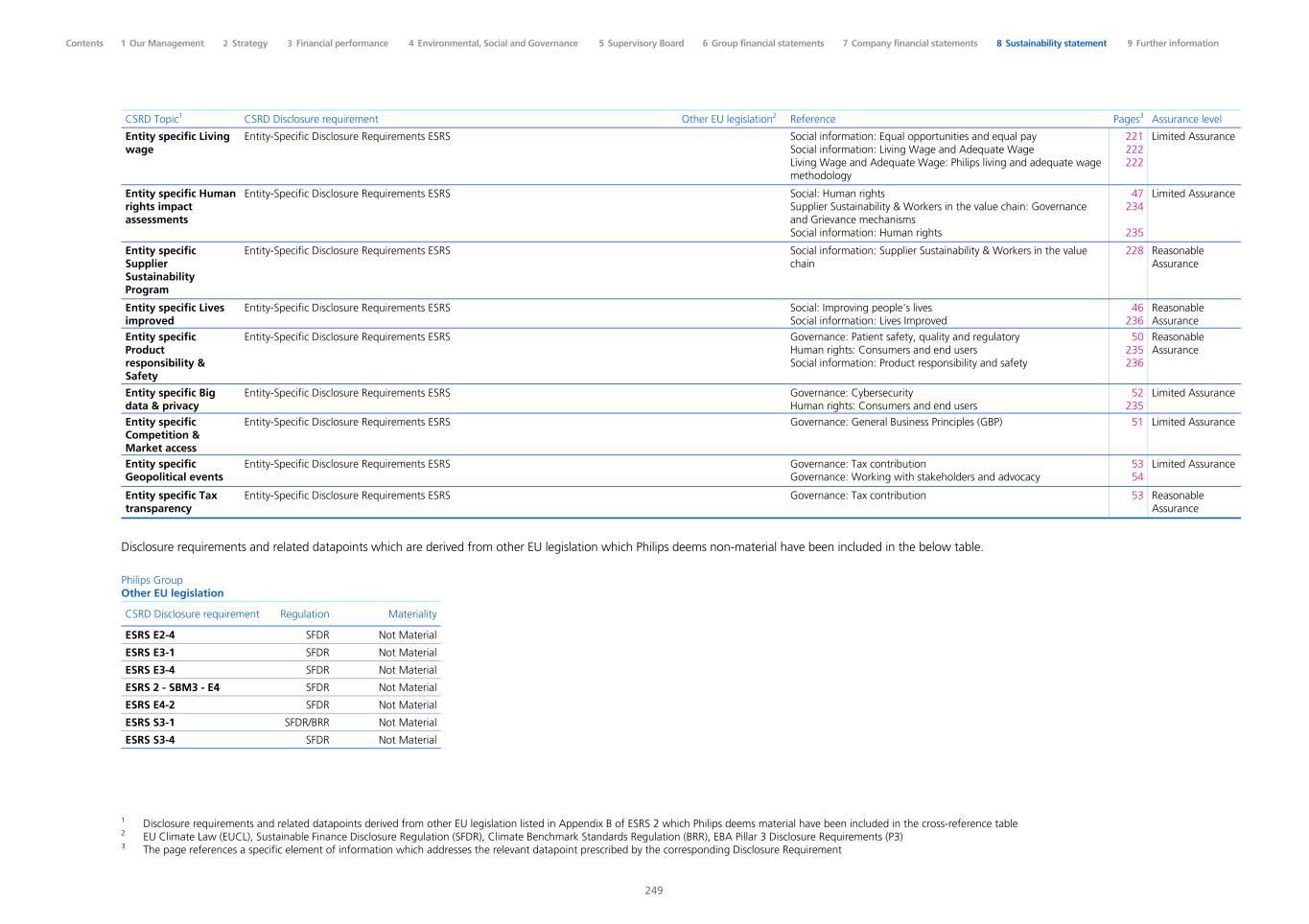The width and height of the screenshot is (1309, 924).
Task: Go to the Company financial statements section
Action: [910, 43]
